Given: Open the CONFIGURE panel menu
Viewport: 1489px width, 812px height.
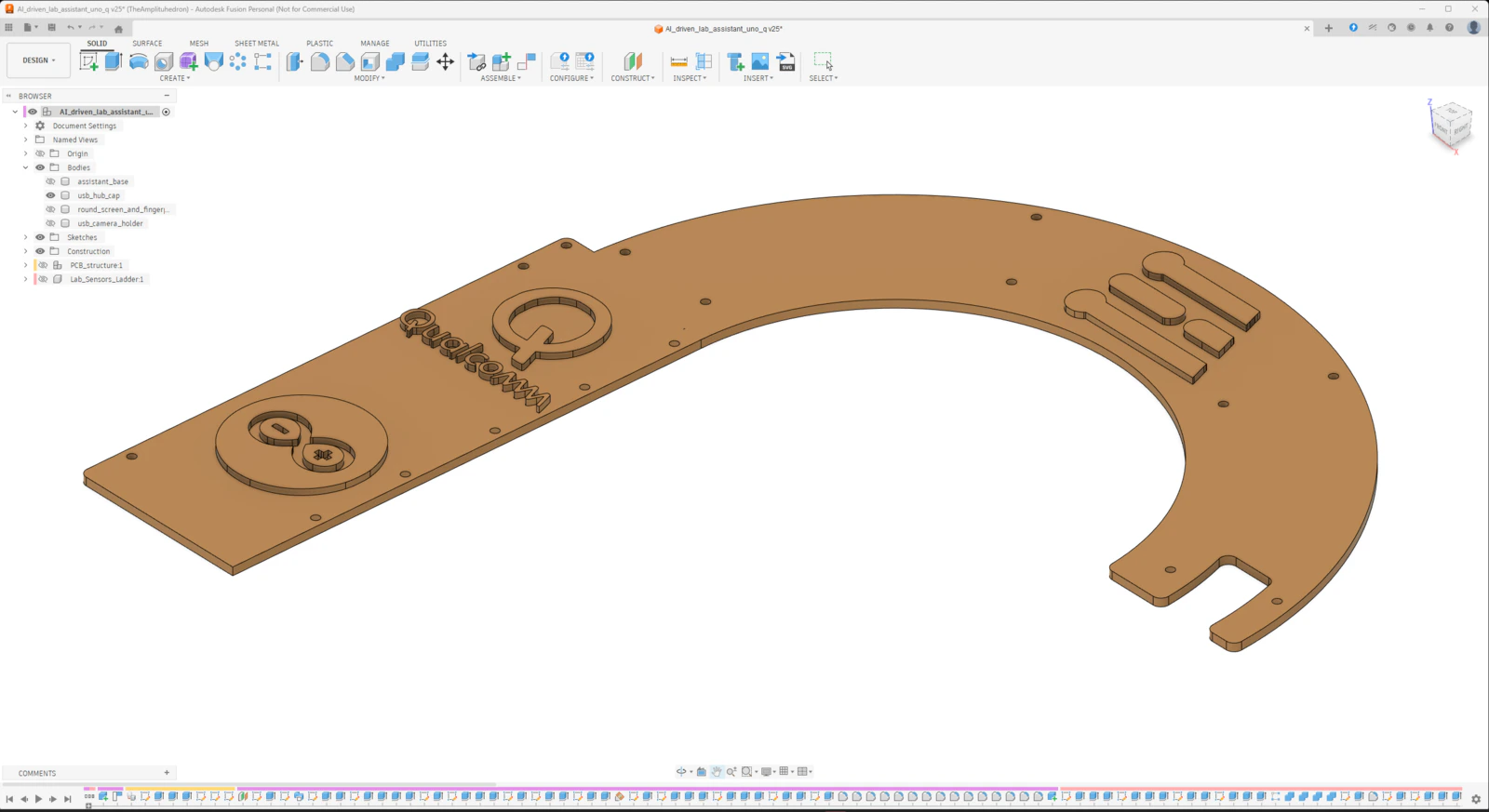Looking at the screenshot, I should pyautogui.click(x=571, y=78).
